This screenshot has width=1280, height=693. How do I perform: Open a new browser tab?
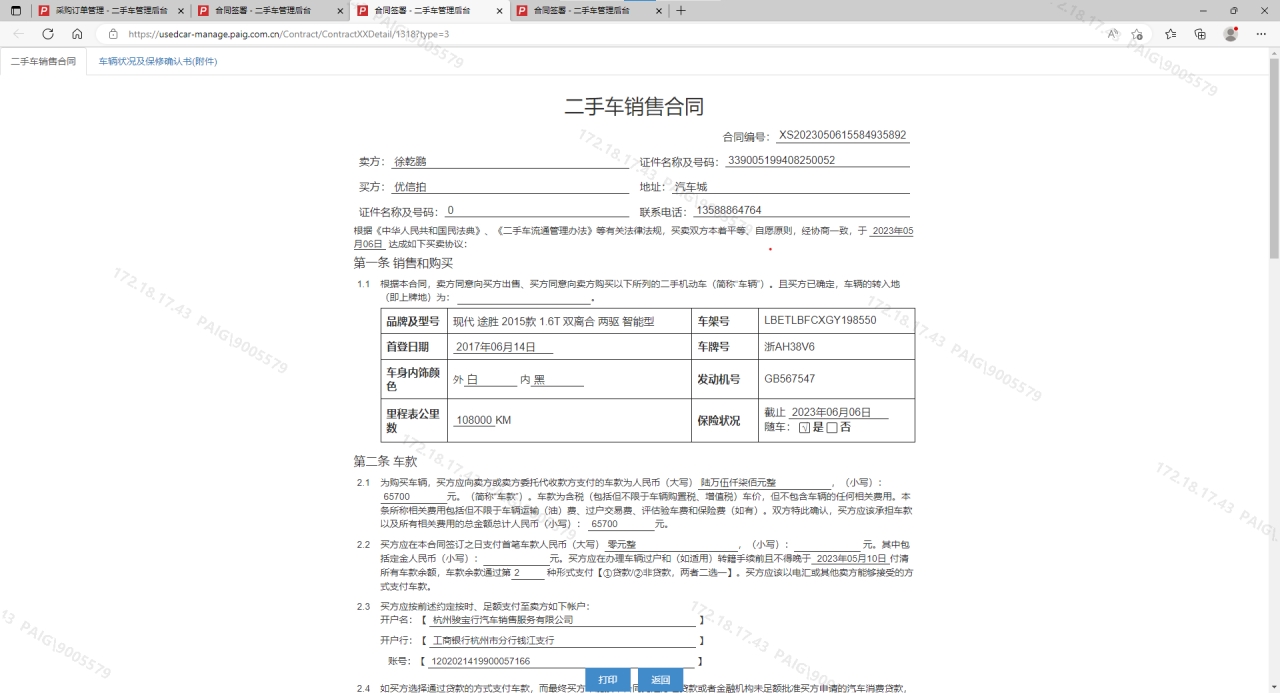click(681, 10)
